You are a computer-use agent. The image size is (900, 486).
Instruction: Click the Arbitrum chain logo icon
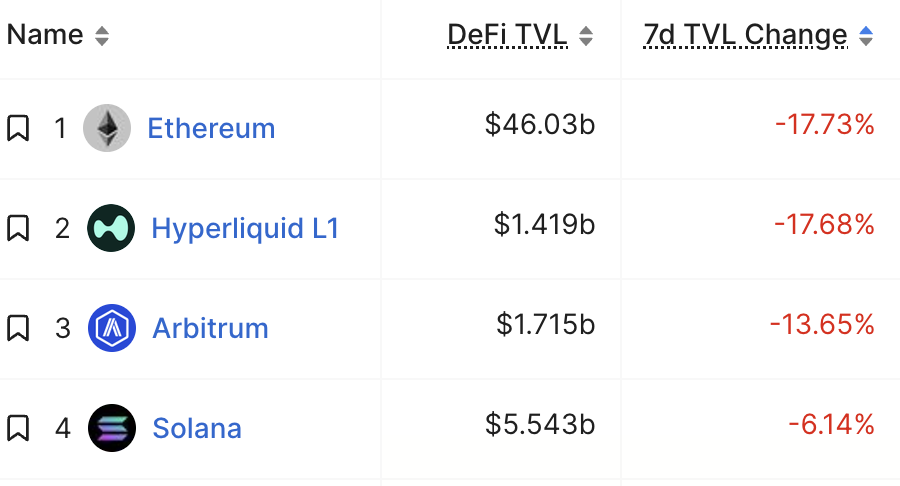tap(111, 328)
